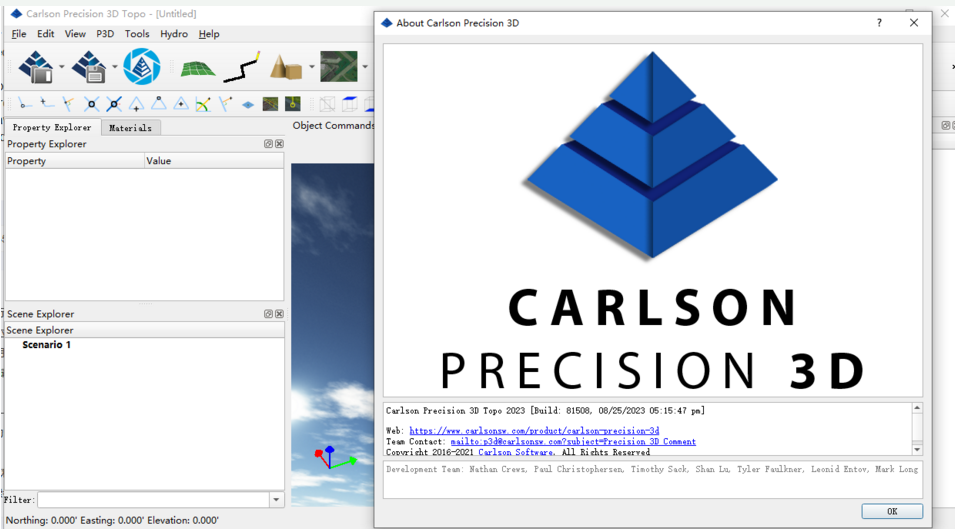This screenshot has width=955, height=530.
Task: Select Scenario 1 in Scene Explorer
Action: [46, 345]
